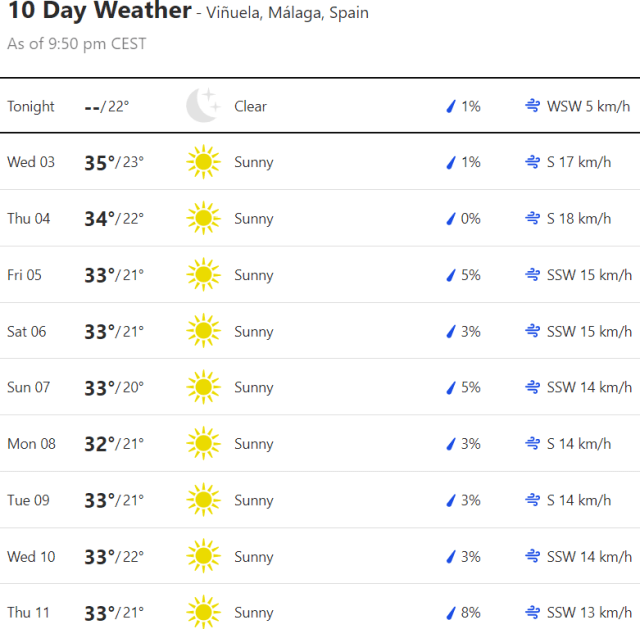Image resolution: width=640 pixels, height=629 pixels.
Task: Click the 10 Day Weather heading
Action: pyautogui.click(x=100, y=12)
